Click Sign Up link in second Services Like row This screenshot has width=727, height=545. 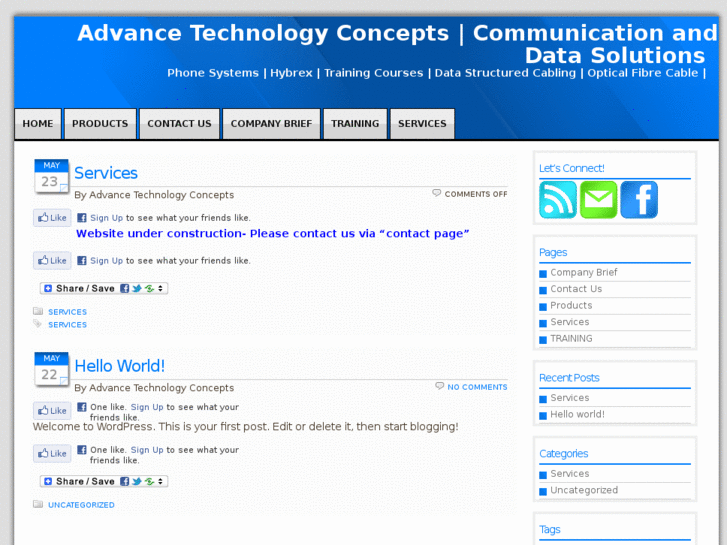coord(107,261)
